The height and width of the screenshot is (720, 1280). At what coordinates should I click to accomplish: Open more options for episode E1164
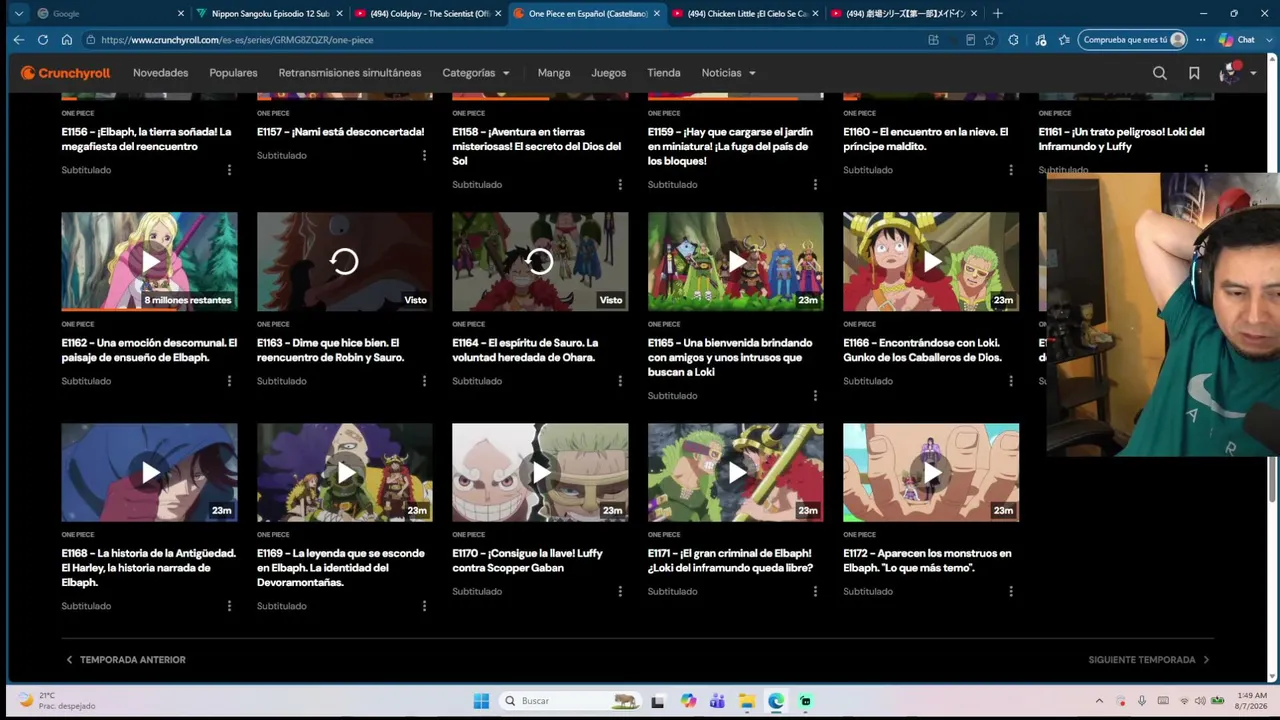tap(620, 381)
